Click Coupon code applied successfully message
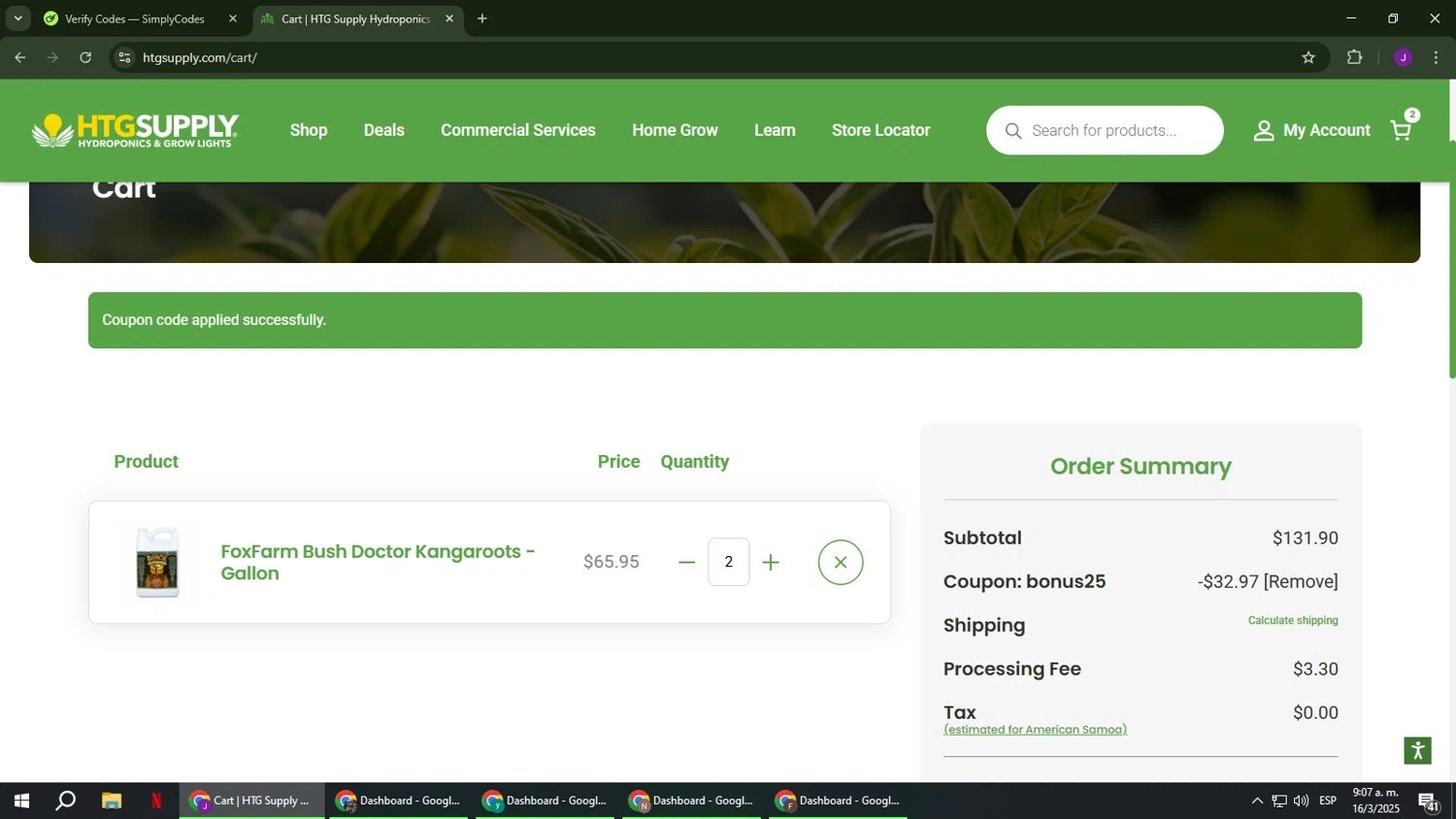 (x=214, y=320)
